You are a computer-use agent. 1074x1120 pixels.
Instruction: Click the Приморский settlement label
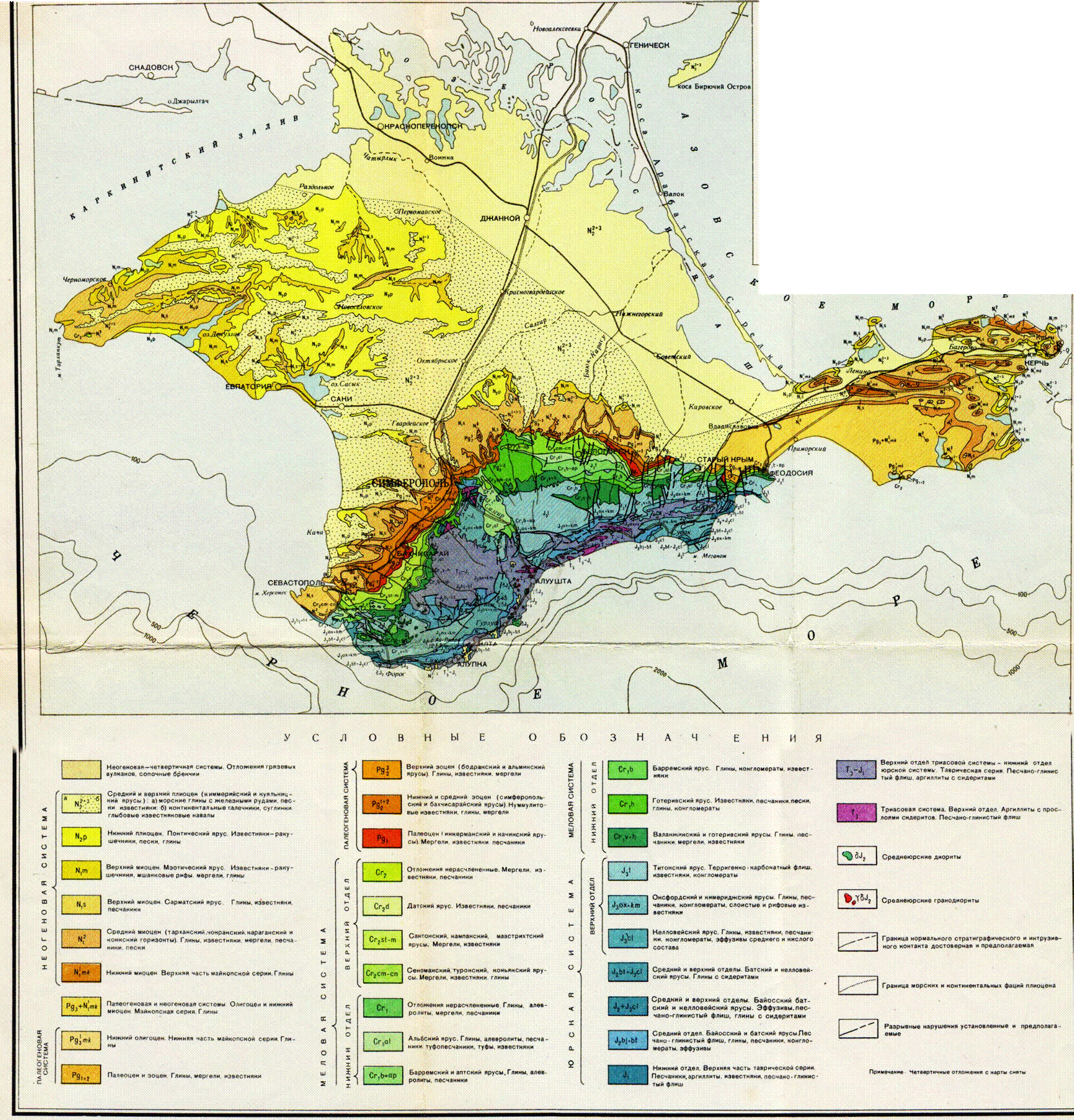click(x=808, y=448)
